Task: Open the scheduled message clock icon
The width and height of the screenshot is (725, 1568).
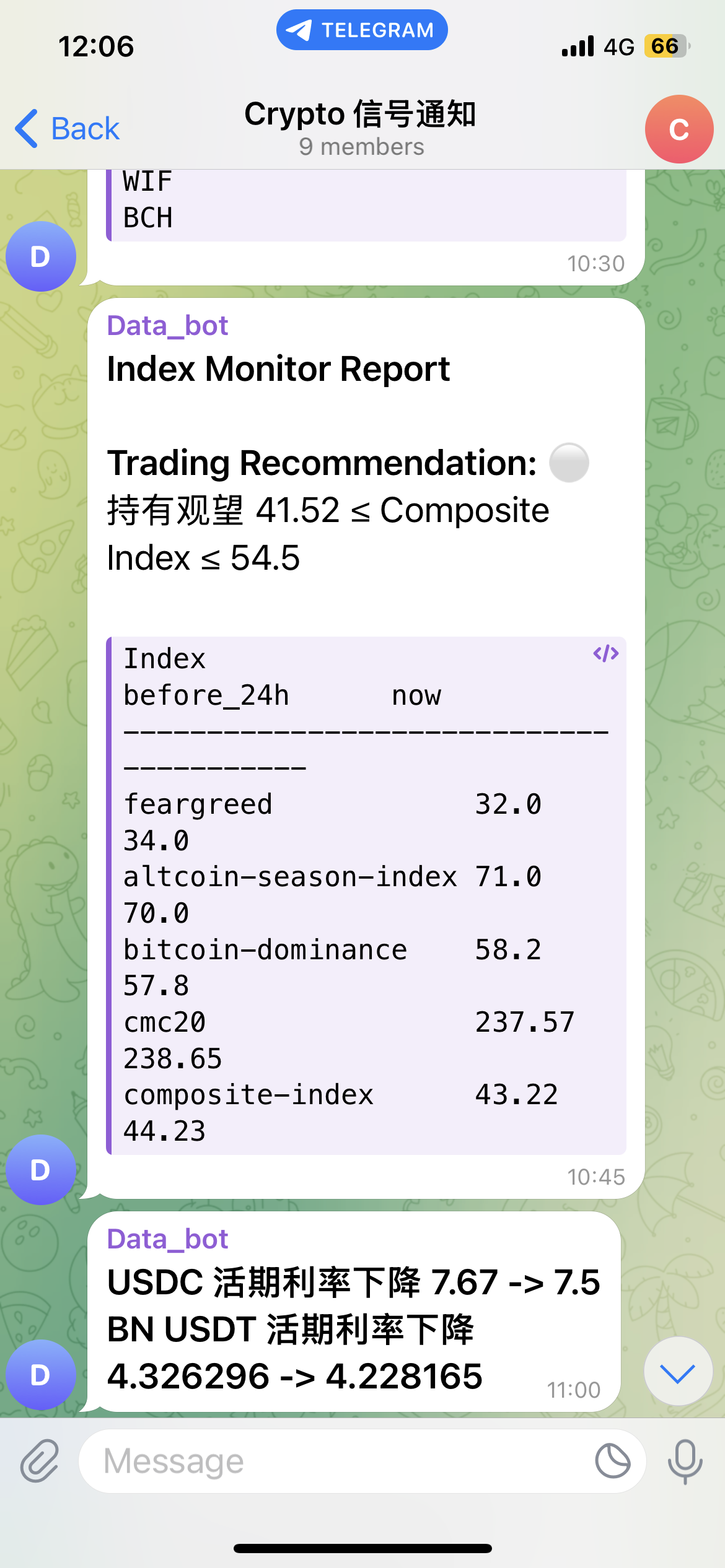Action: click(612, 1461)
